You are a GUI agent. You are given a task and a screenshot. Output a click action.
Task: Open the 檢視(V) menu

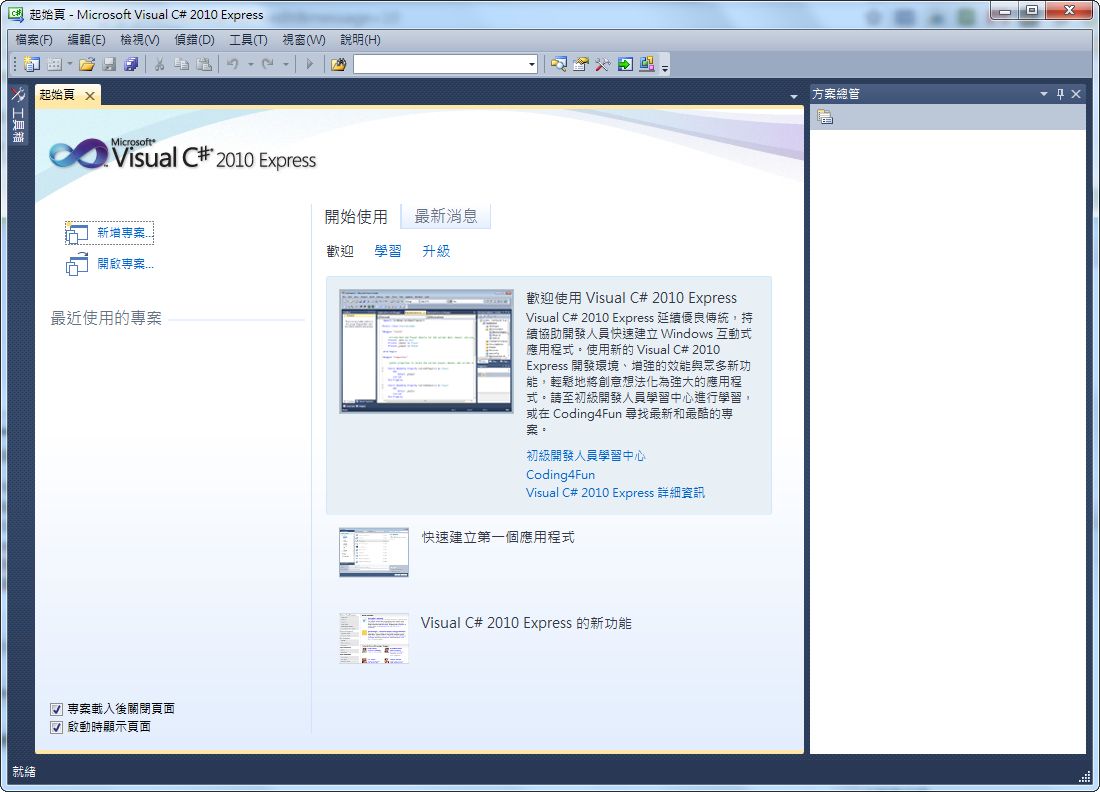[140, 40]
